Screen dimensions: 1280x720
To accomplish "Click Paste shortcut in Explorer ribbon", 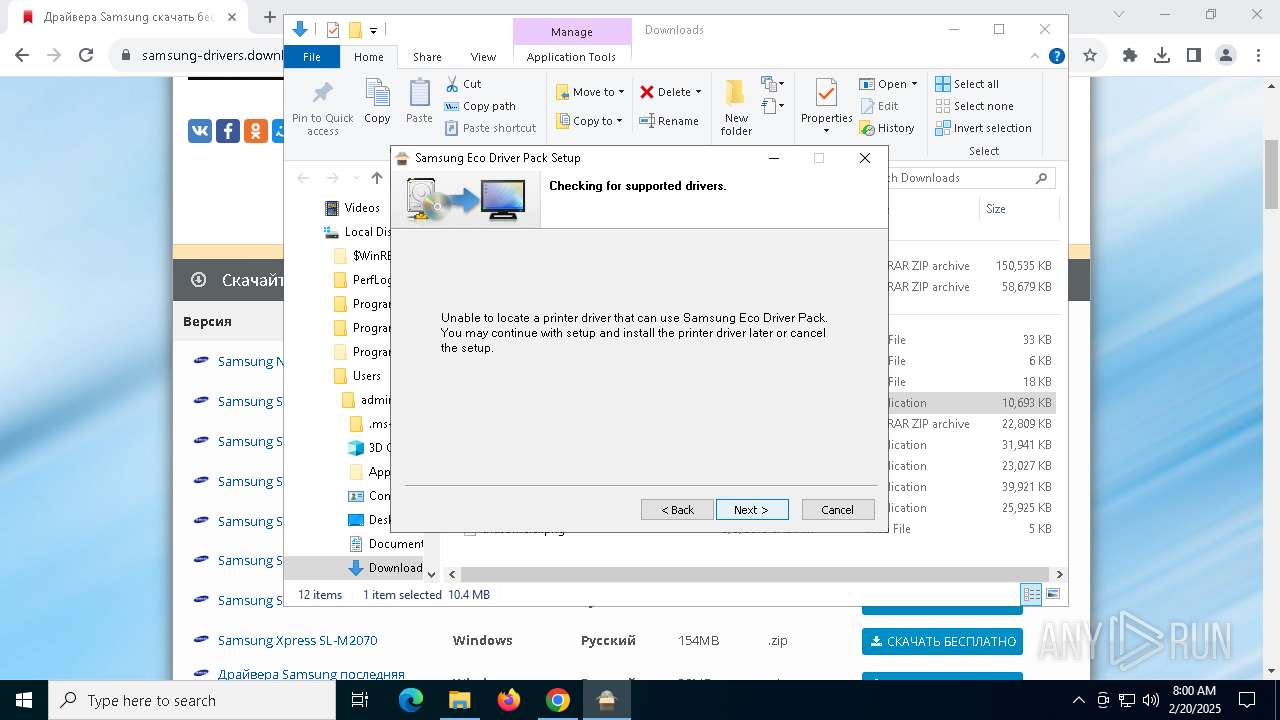I will pyautogui.click(x=491, y=128).
